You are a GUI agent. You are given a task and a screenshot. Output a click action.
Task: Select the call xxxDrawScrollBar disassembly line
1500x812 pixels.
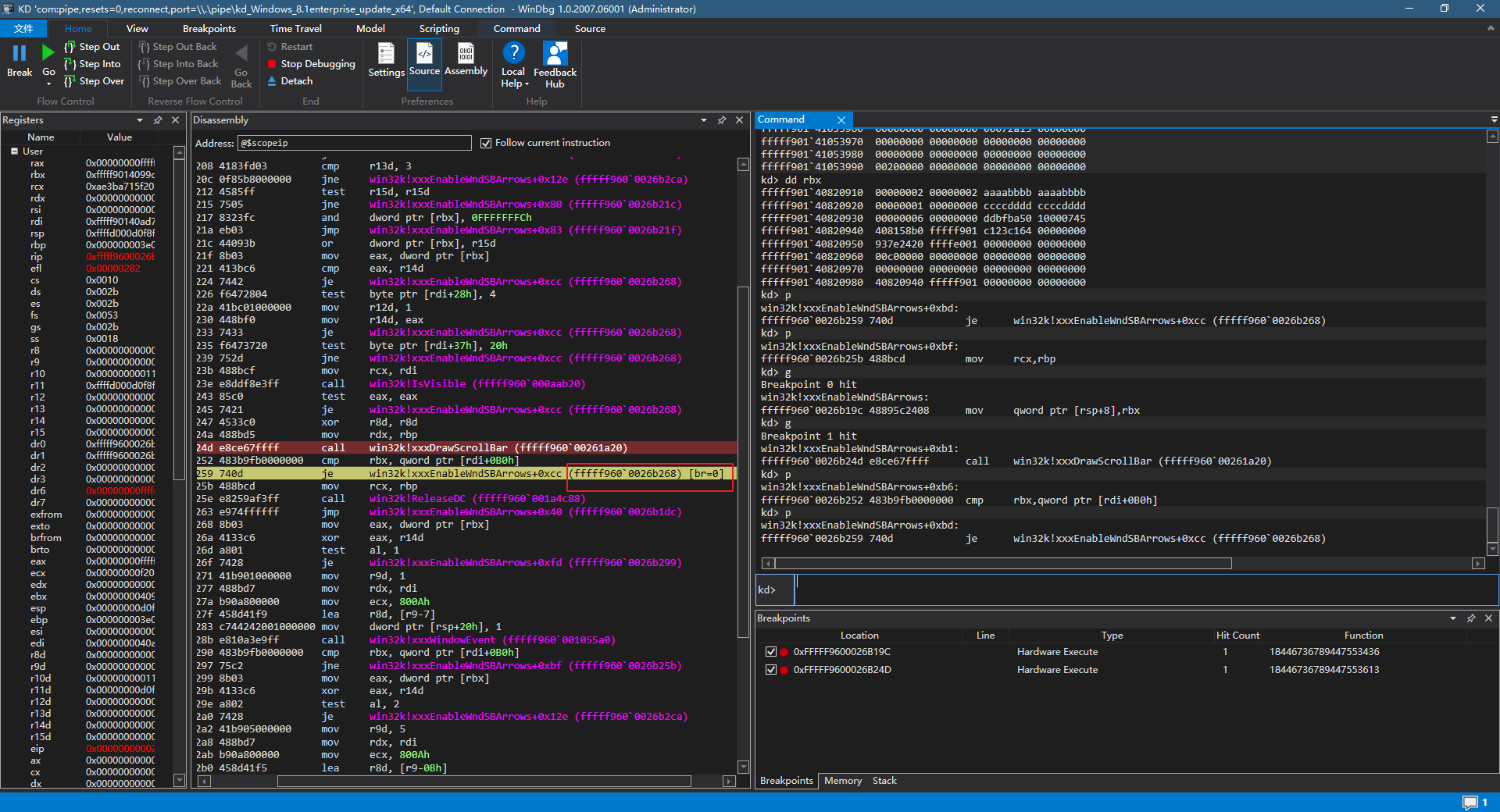(466, 448)
